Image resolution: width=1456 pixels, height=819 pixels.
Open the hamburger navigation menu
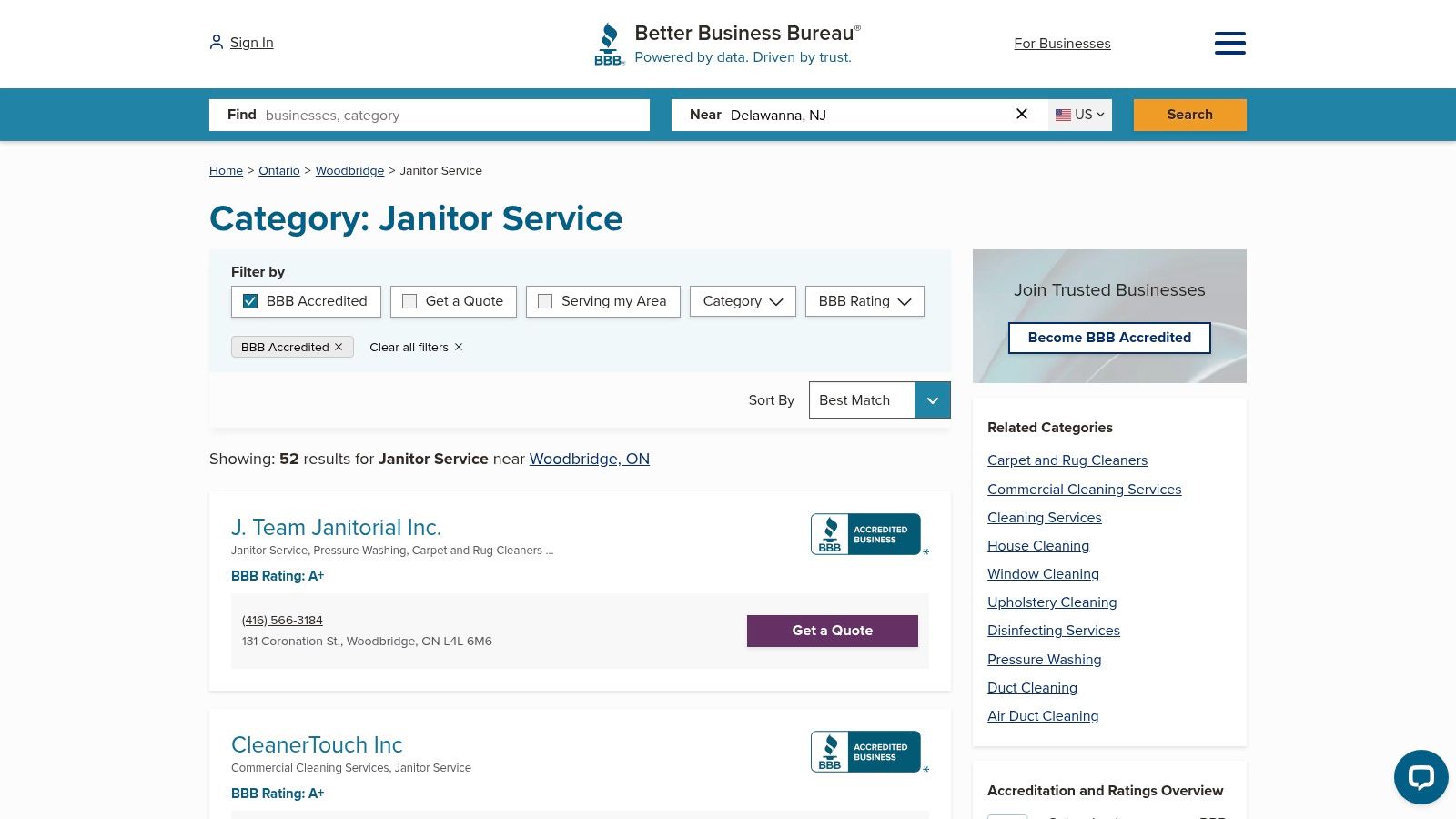[x=1229, y=43]
